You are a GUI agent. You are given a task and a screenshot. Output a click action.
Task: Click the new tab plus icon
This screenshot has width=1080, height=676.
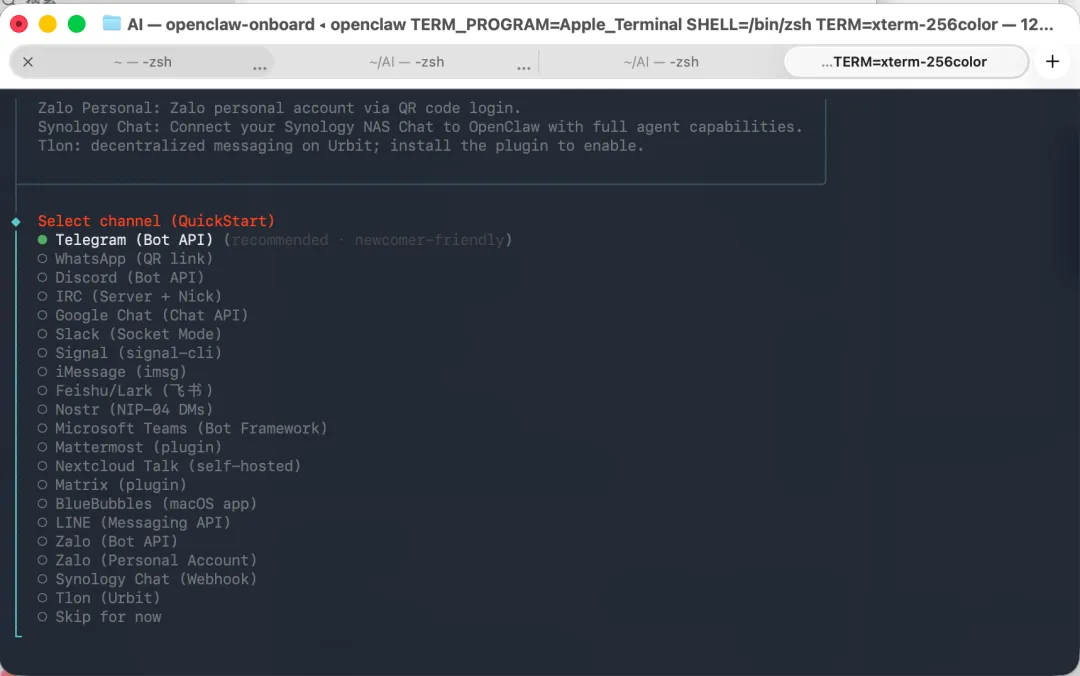tap(1052, 61)
